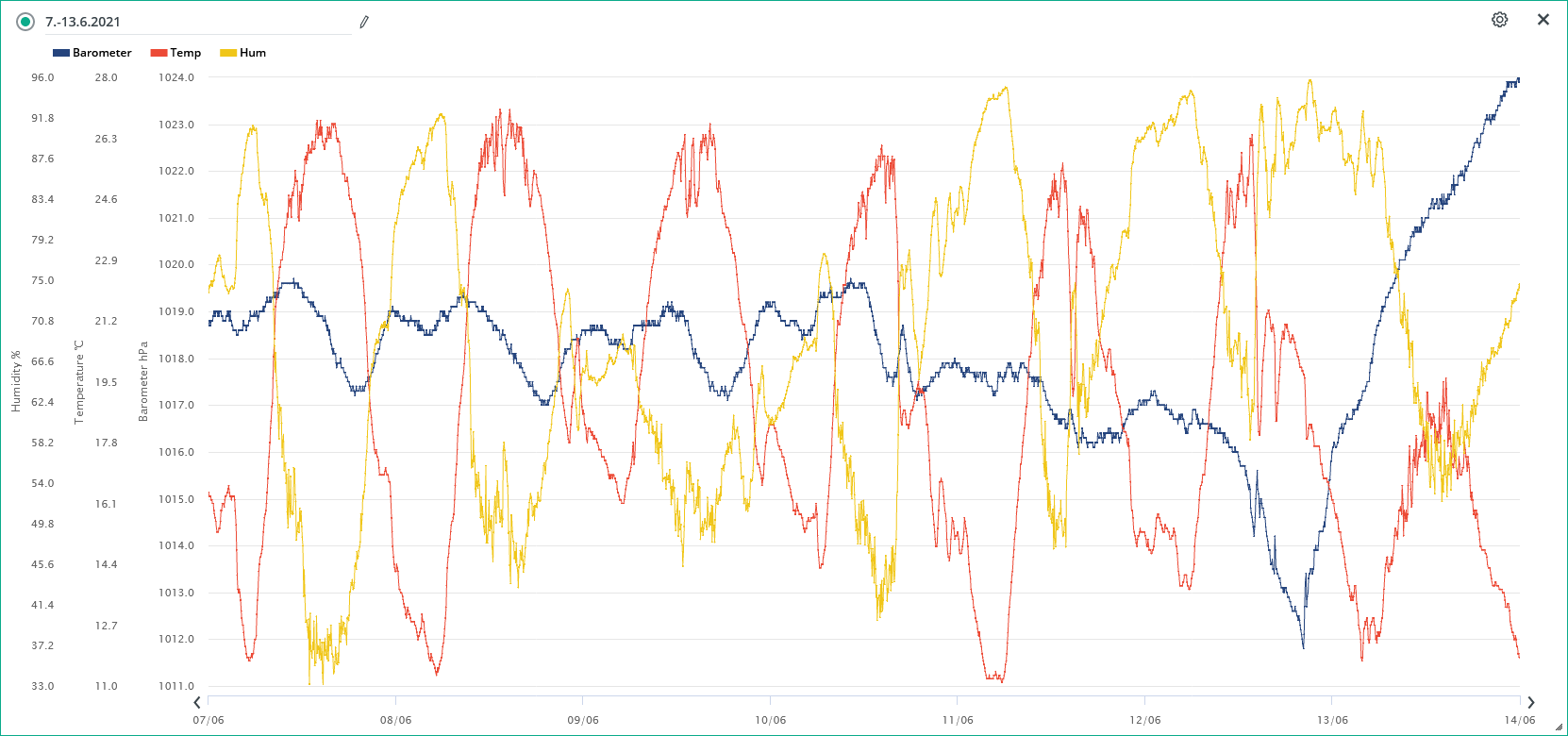Select the 14/06 date label on the x-axis
Image resolution: width=1568 pixels, height=736 pixels.
[x=1519, y=720]
